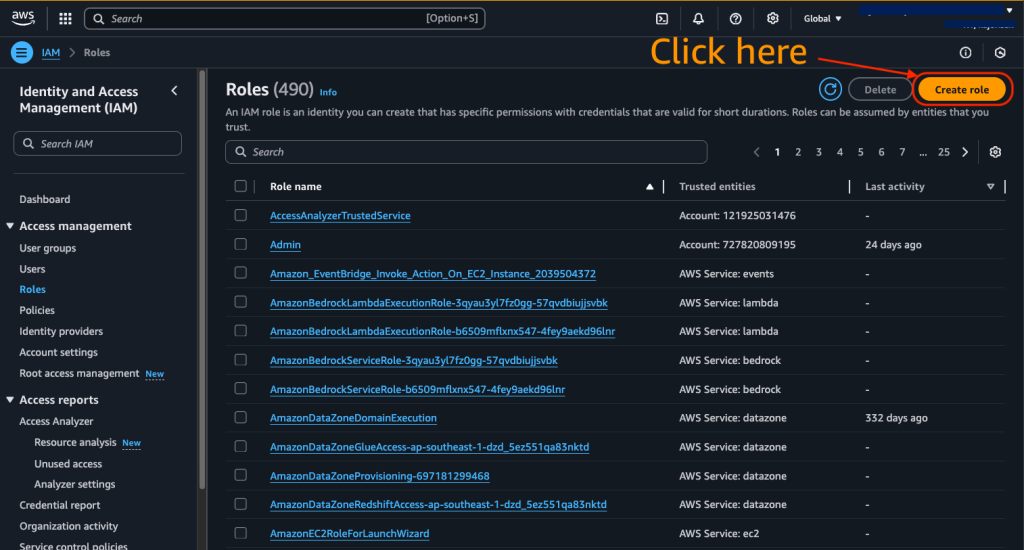Go to previous page arrow
Viewport: 1024px width, 550px height.
coord(756,152)
